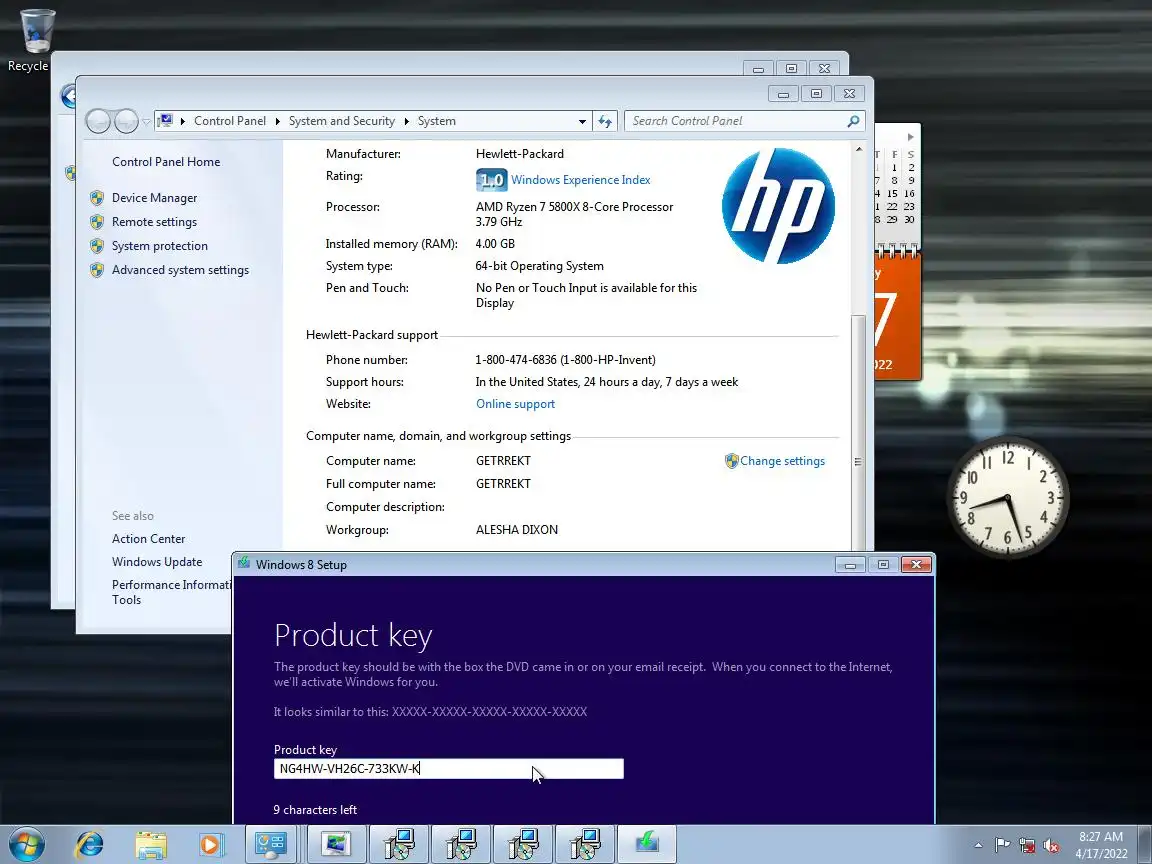Click the Action Center flag tray icon
Image resolution: width=1152 pixels, height=864 pixels.
[1002, 845]
